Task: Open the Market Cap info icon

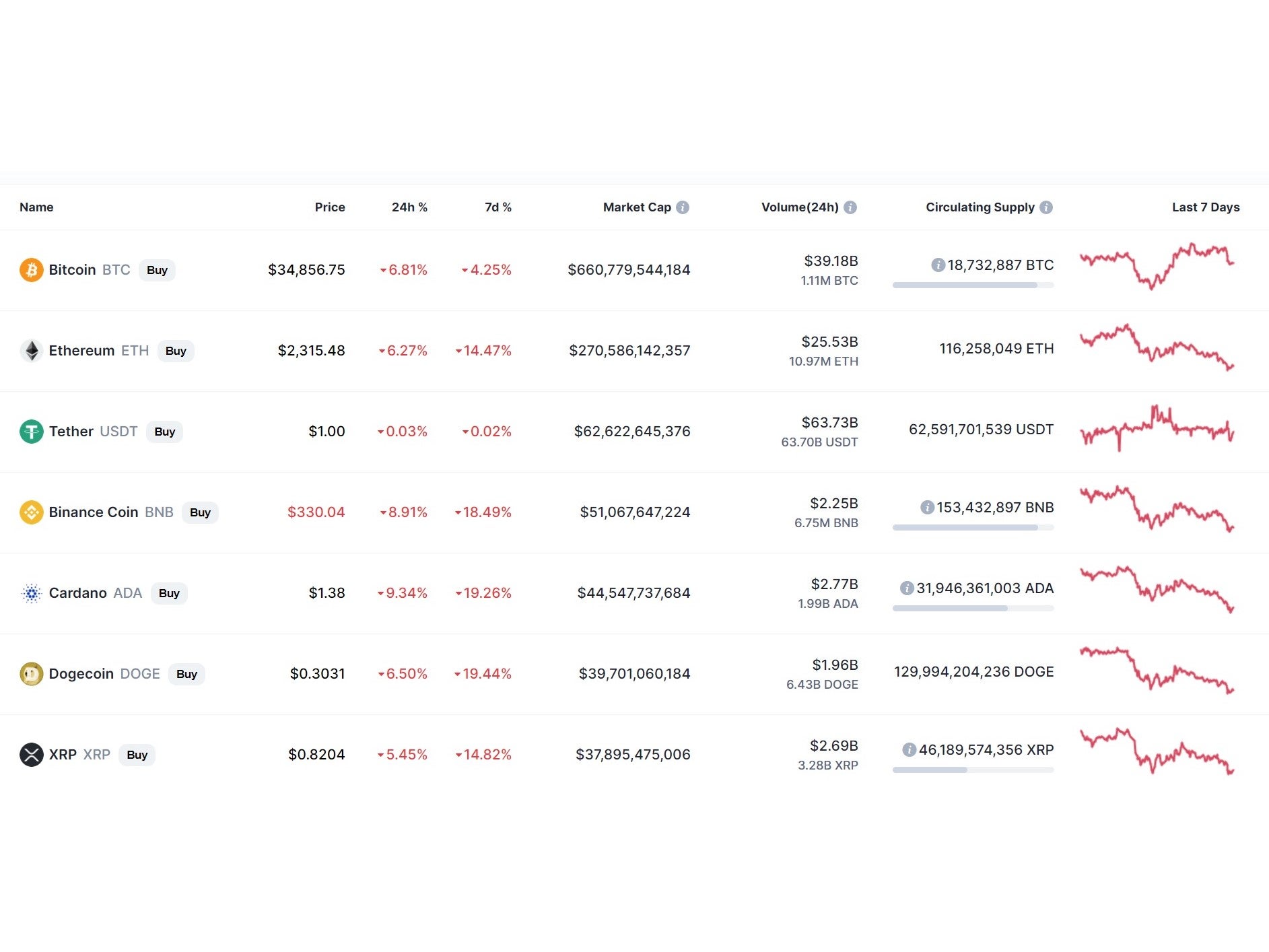Action: click(x=683, y=207)
